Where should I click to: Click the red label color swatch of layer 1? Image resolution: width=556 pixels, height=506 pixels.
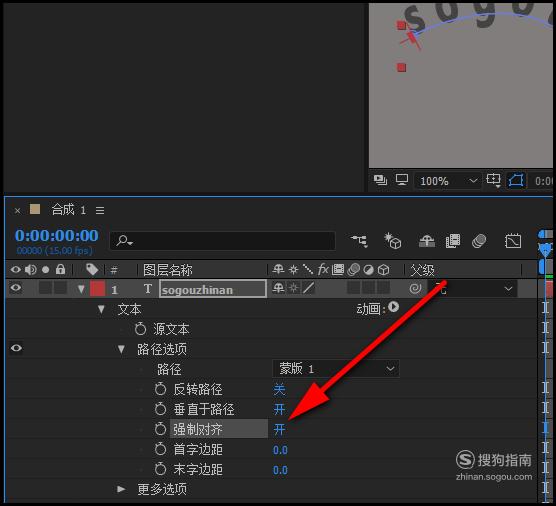[x=98, y=288]
